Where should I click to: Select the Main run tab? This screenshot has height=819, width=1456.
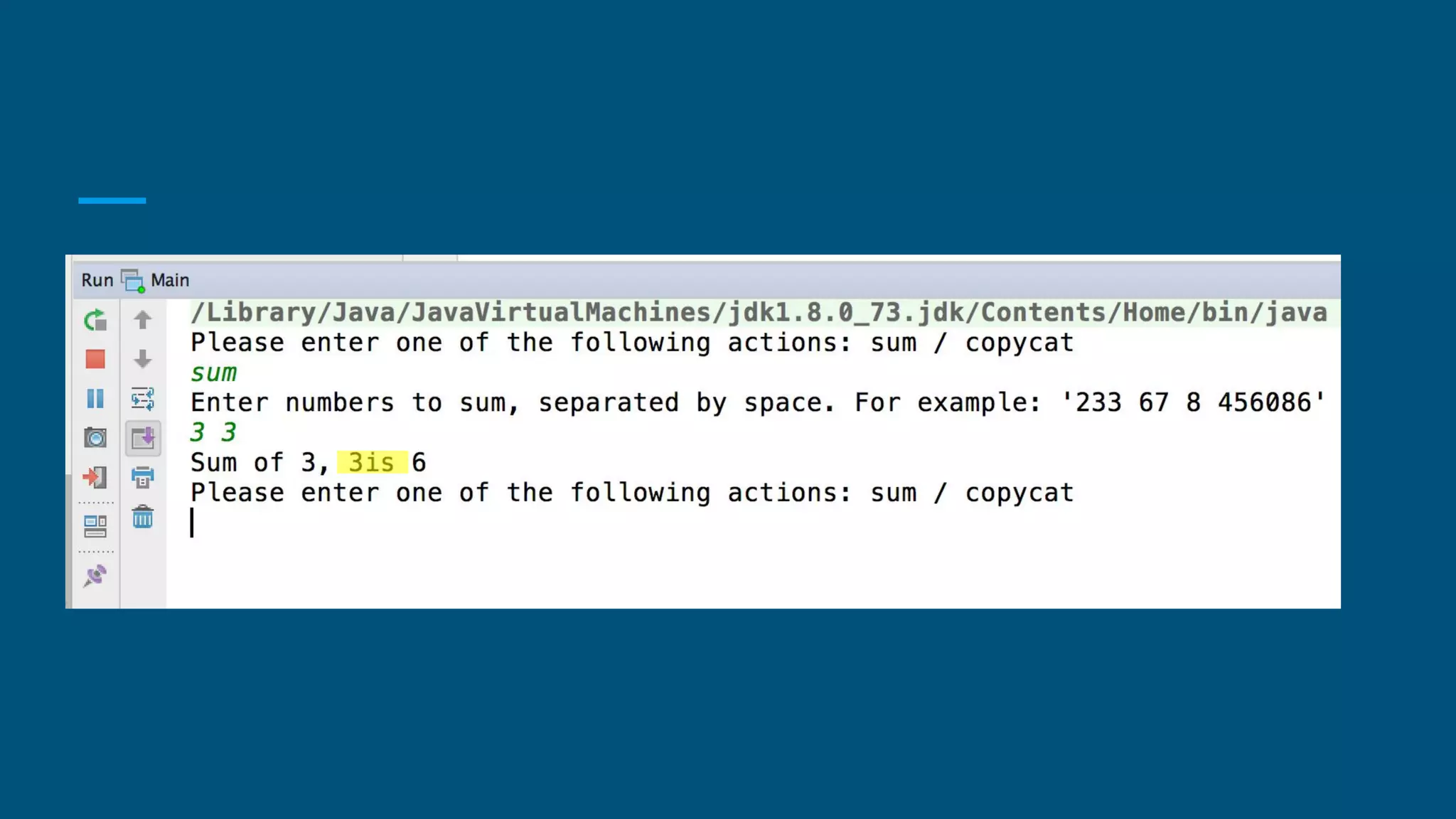[x=170, y=280]
